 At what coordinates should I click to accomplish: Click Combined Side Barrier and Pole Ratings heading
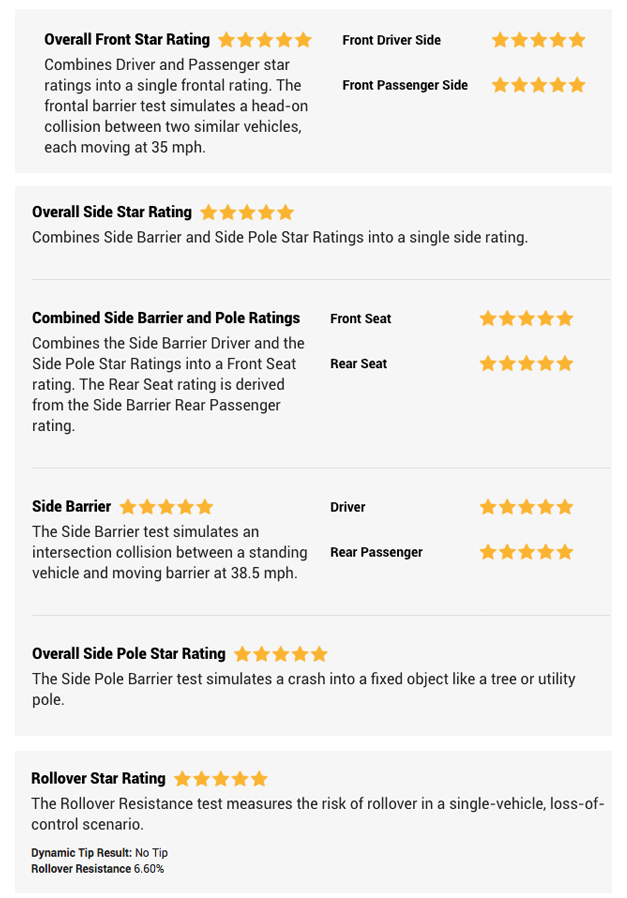click(x=166, y=318)
